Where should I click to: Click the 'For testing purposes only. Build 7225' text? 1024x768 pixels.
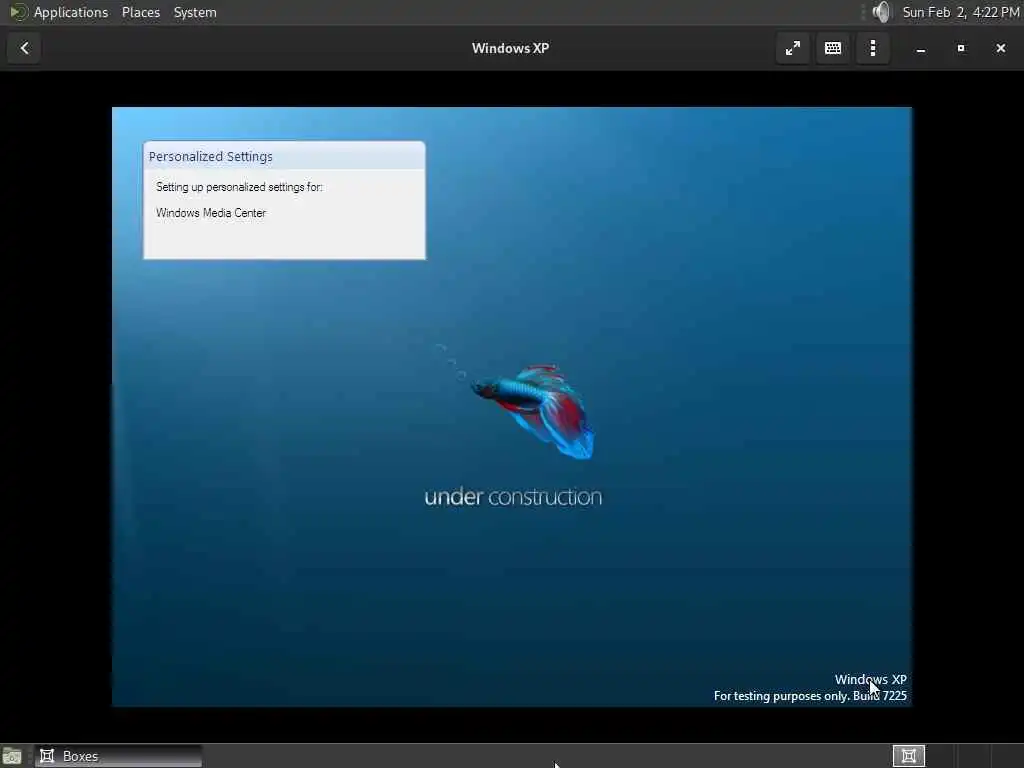(810, 696)
